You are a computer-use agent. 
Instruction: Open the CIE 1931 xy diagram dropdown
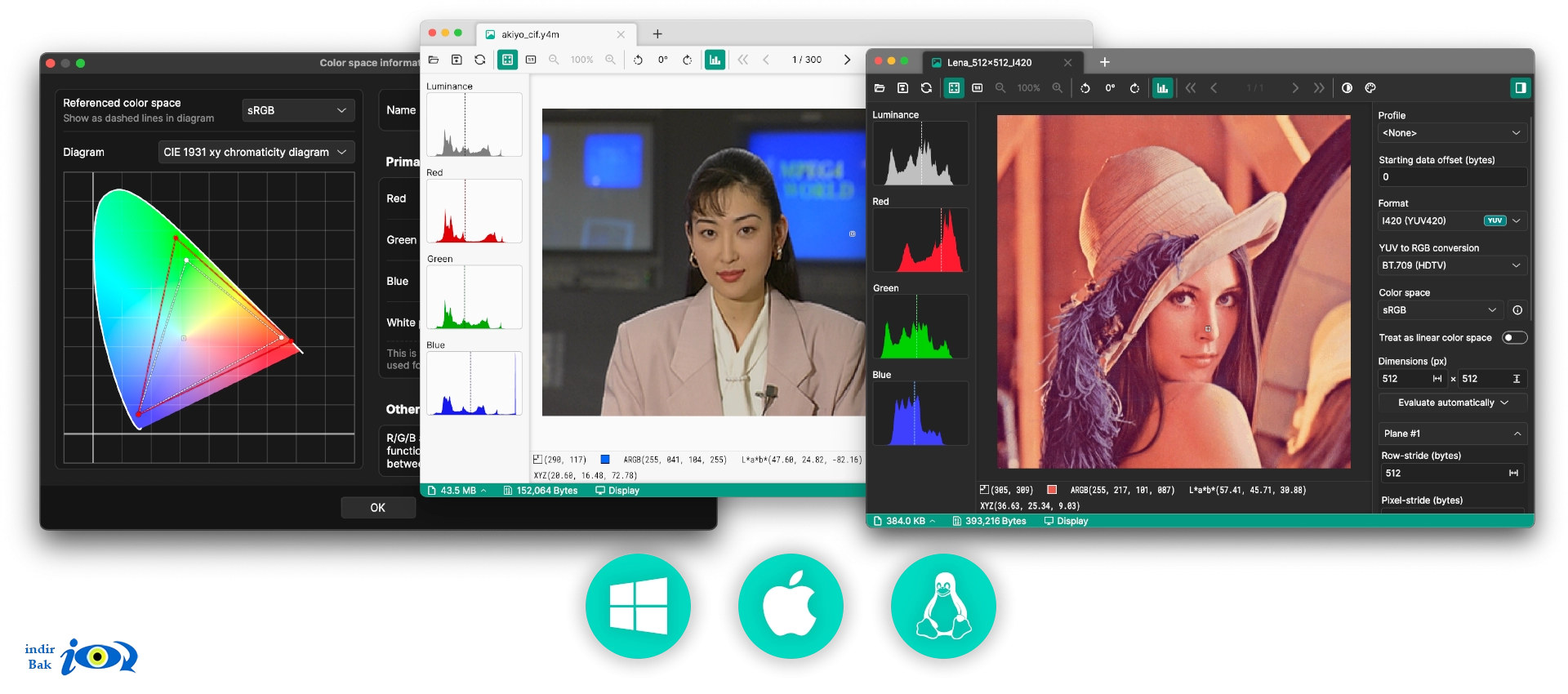[256, 152]
